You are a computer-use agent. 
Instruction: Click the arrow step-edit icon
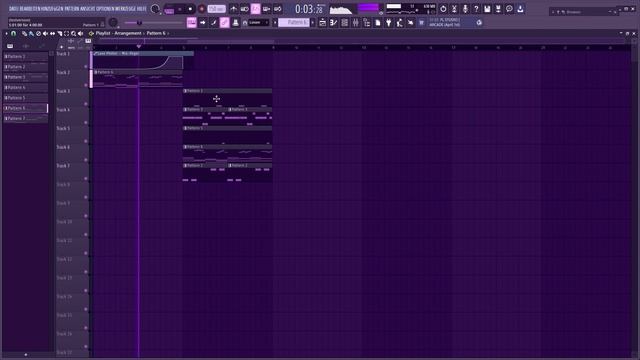point(202,23)
